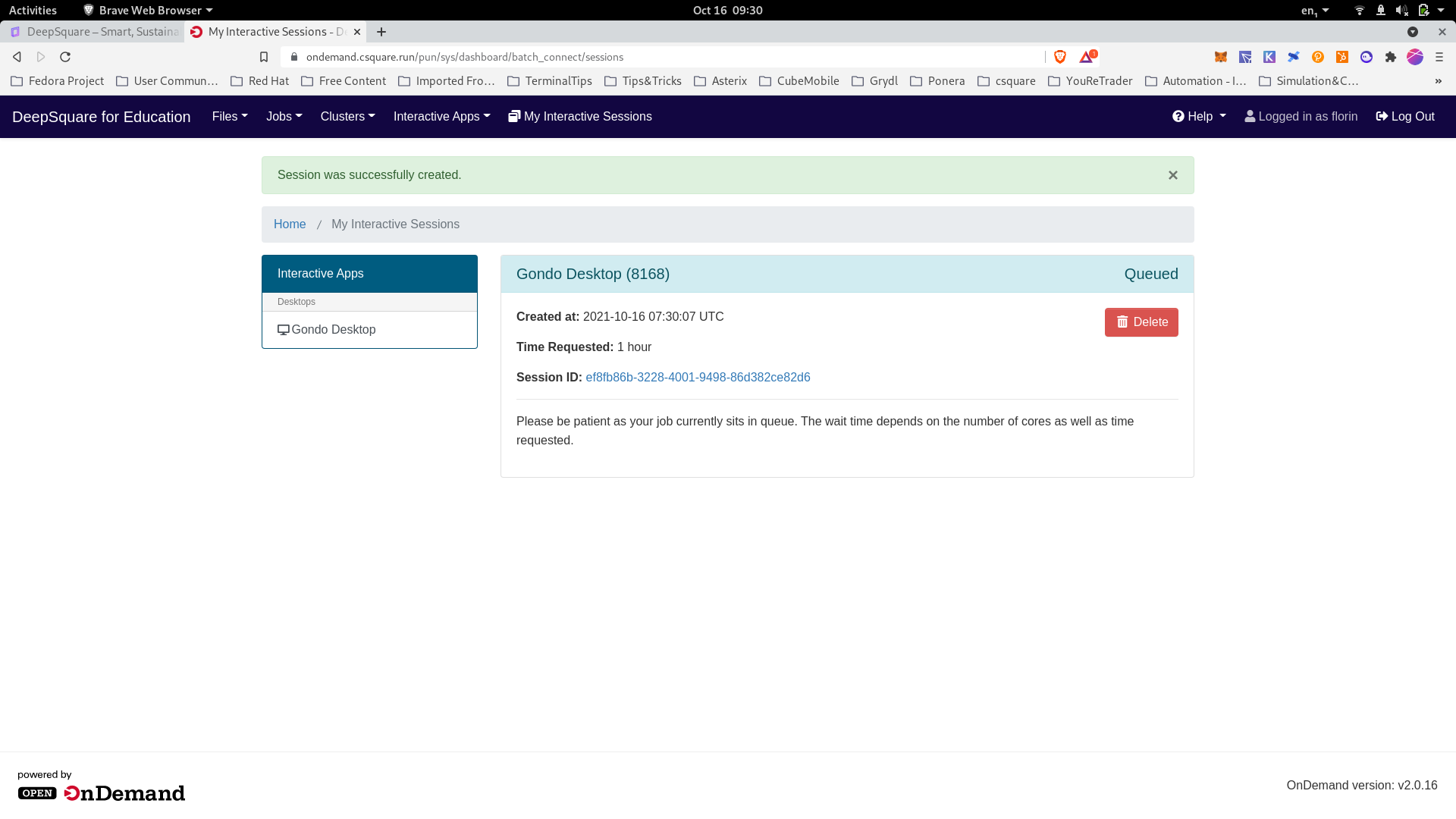Expand the Files dropdown menu
The width and height of the screenshot is (1456, 819).
pos(230,116)
